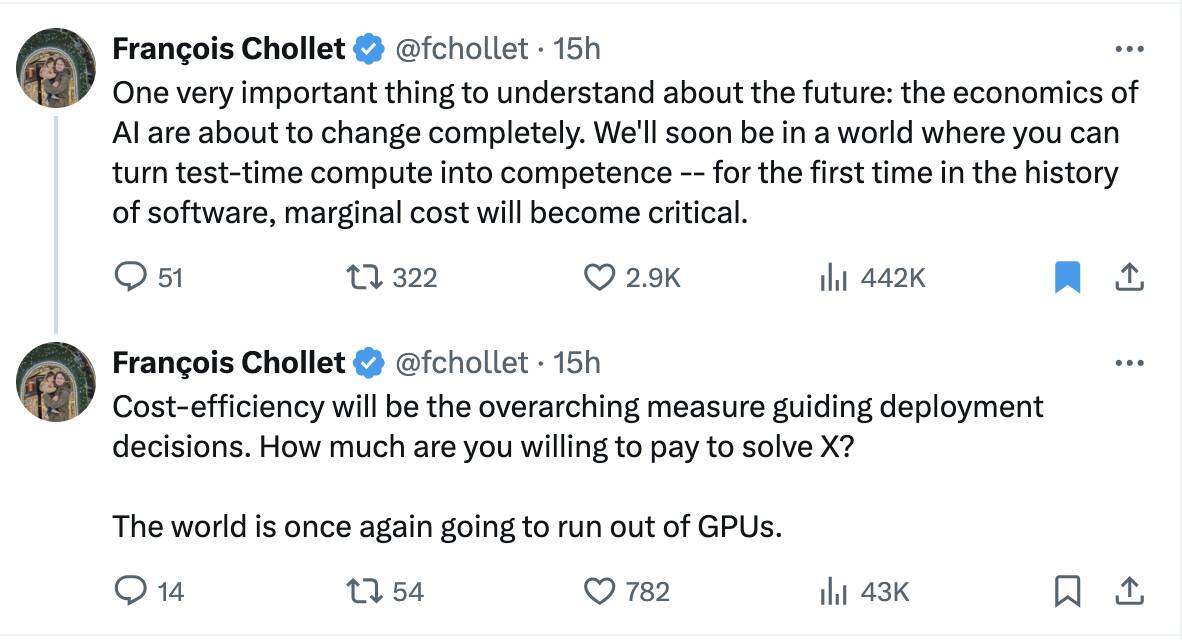Open François Chollet's profile from first tweet name

click(x=229, y=48)
